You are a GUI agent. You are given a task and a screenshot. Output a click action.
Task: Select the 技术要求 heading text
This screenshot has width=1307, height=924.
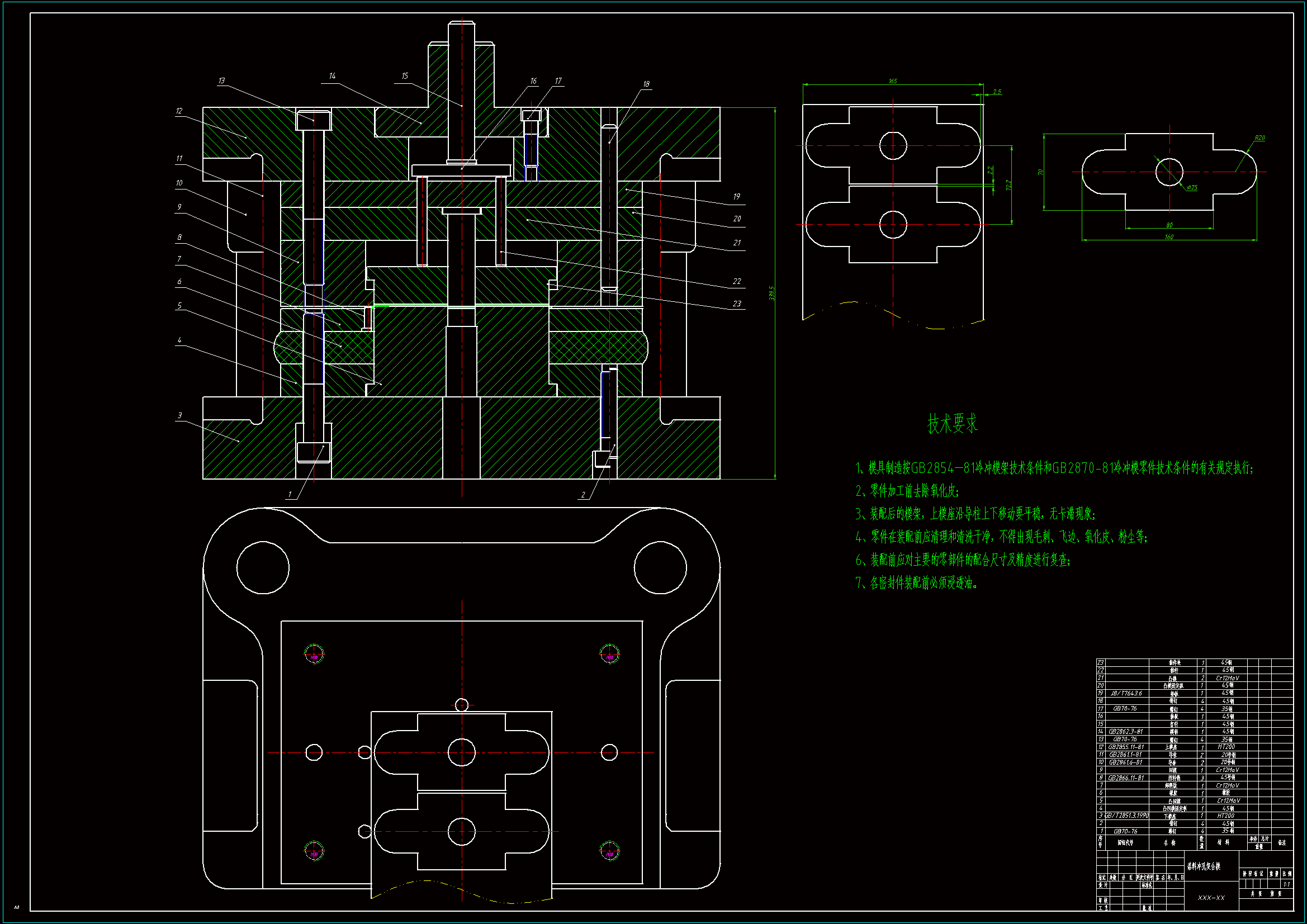coord(953,424)
